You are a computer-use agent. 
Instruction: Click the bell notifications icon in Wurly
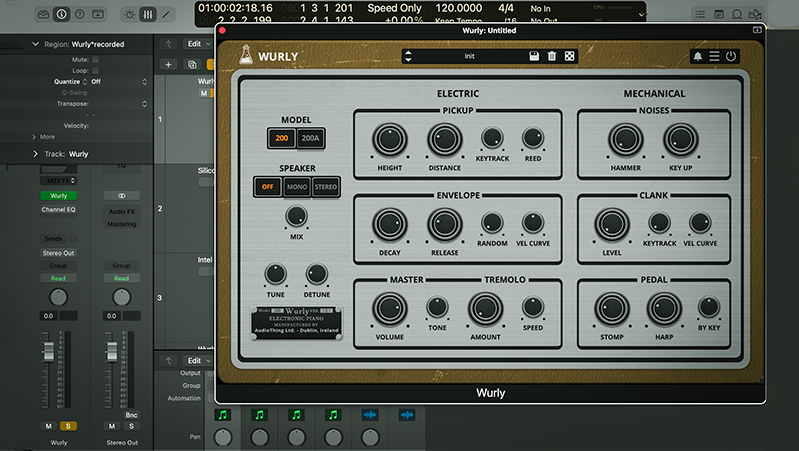(697, 56)
